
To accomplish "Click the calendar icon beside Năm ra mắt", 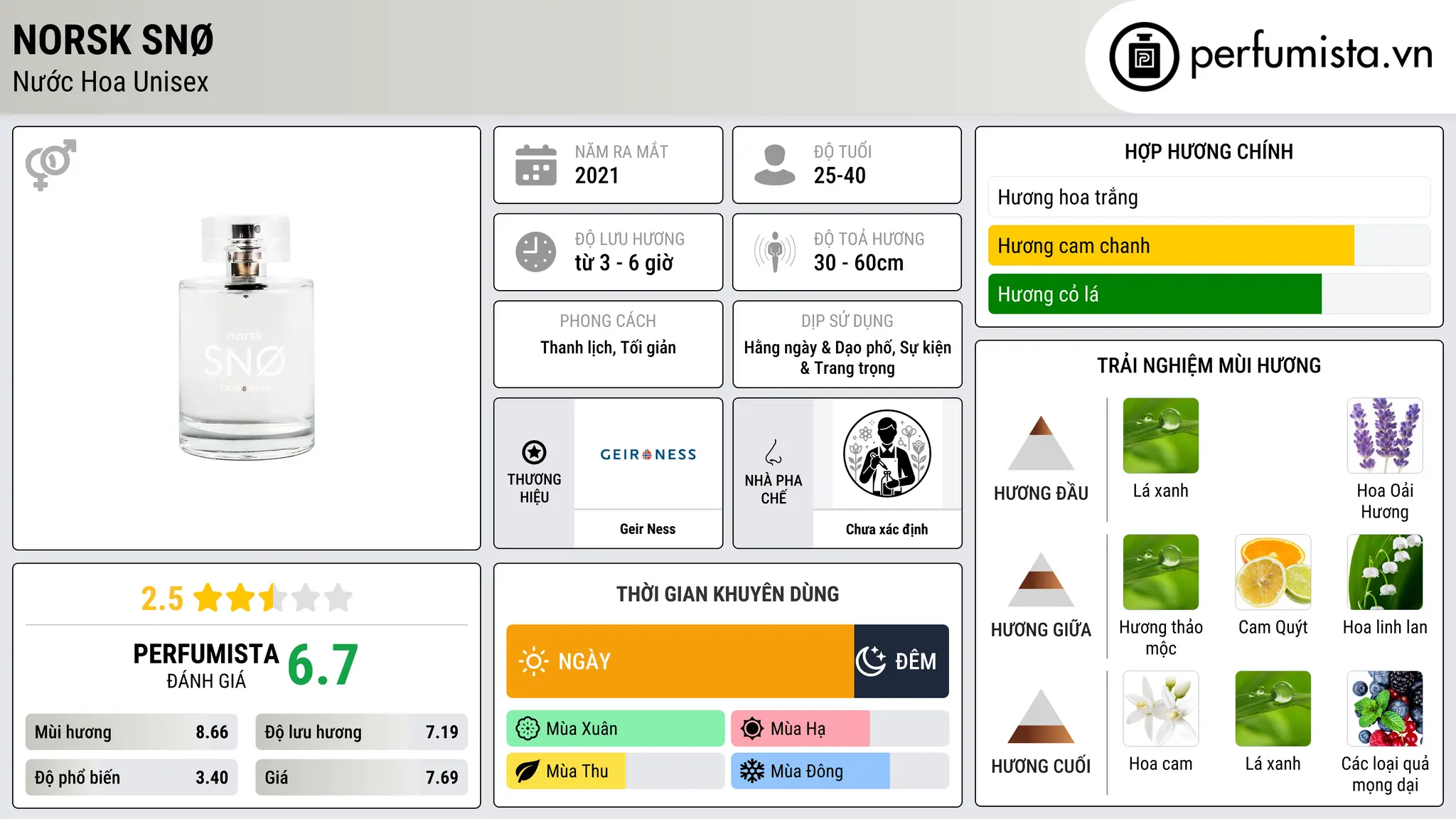I will click(x=536, y=165).
